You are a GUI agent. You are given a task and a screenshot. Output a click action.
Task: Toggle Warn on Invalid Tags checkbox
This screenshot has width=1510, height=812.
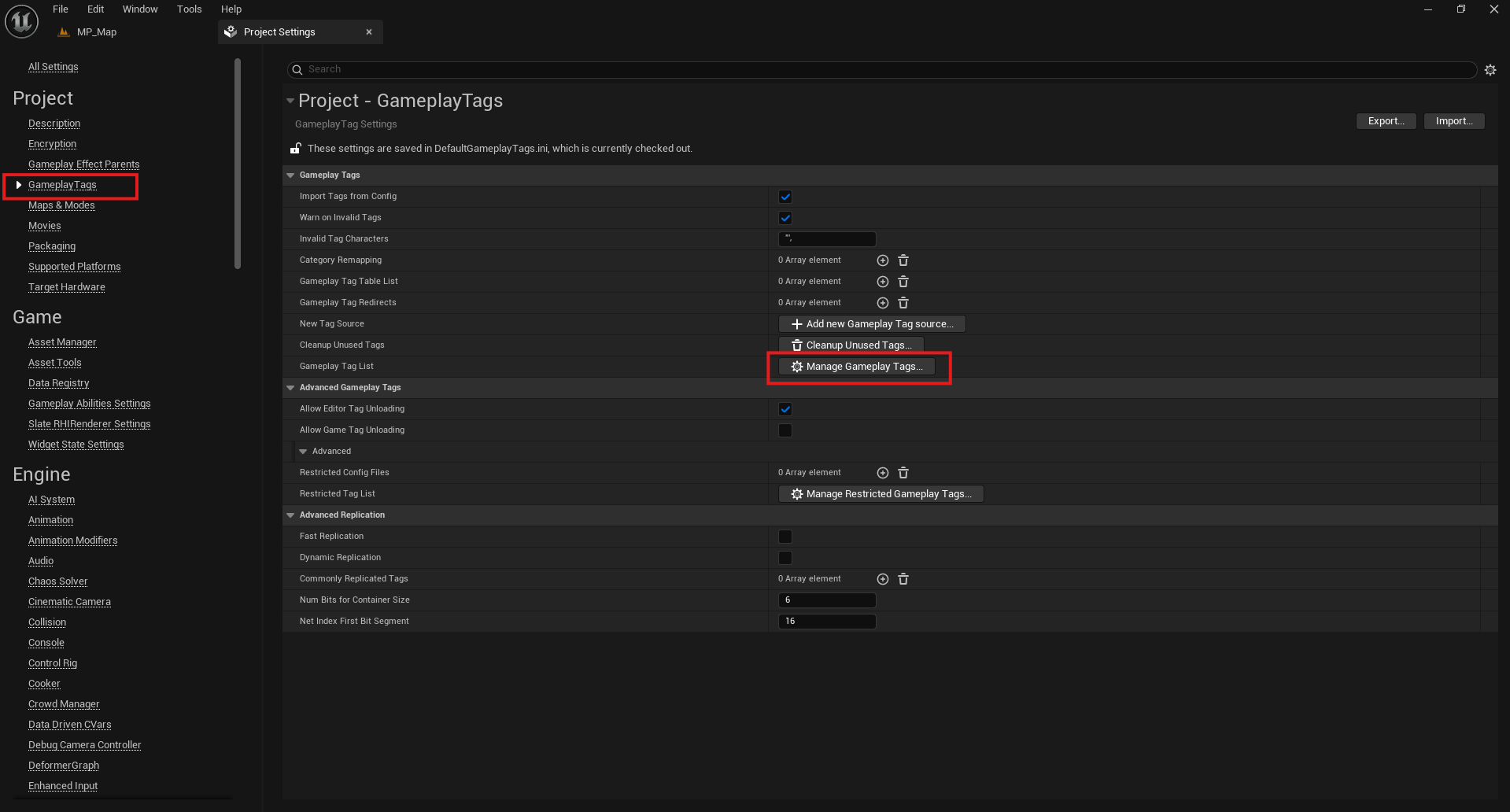[x=785, y=218]
